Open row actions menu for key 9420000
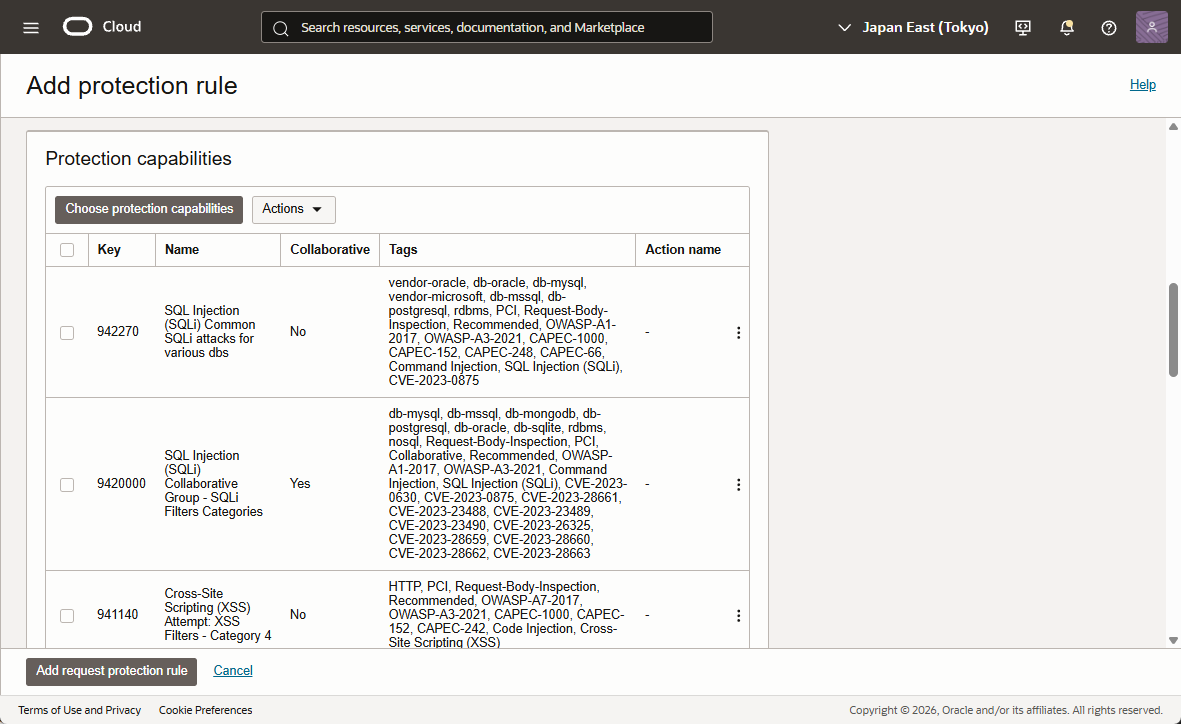This screenshot has height=724, width=1181. (738, 484)
